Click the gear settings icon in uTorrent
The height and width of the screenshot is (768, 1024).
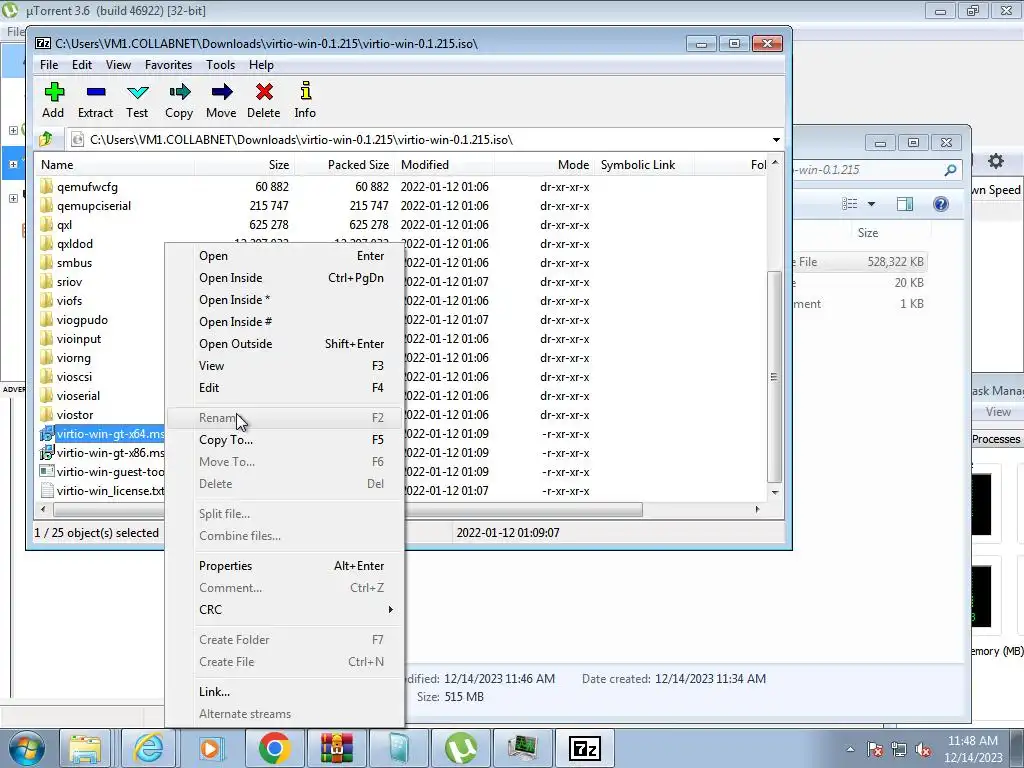995,161
